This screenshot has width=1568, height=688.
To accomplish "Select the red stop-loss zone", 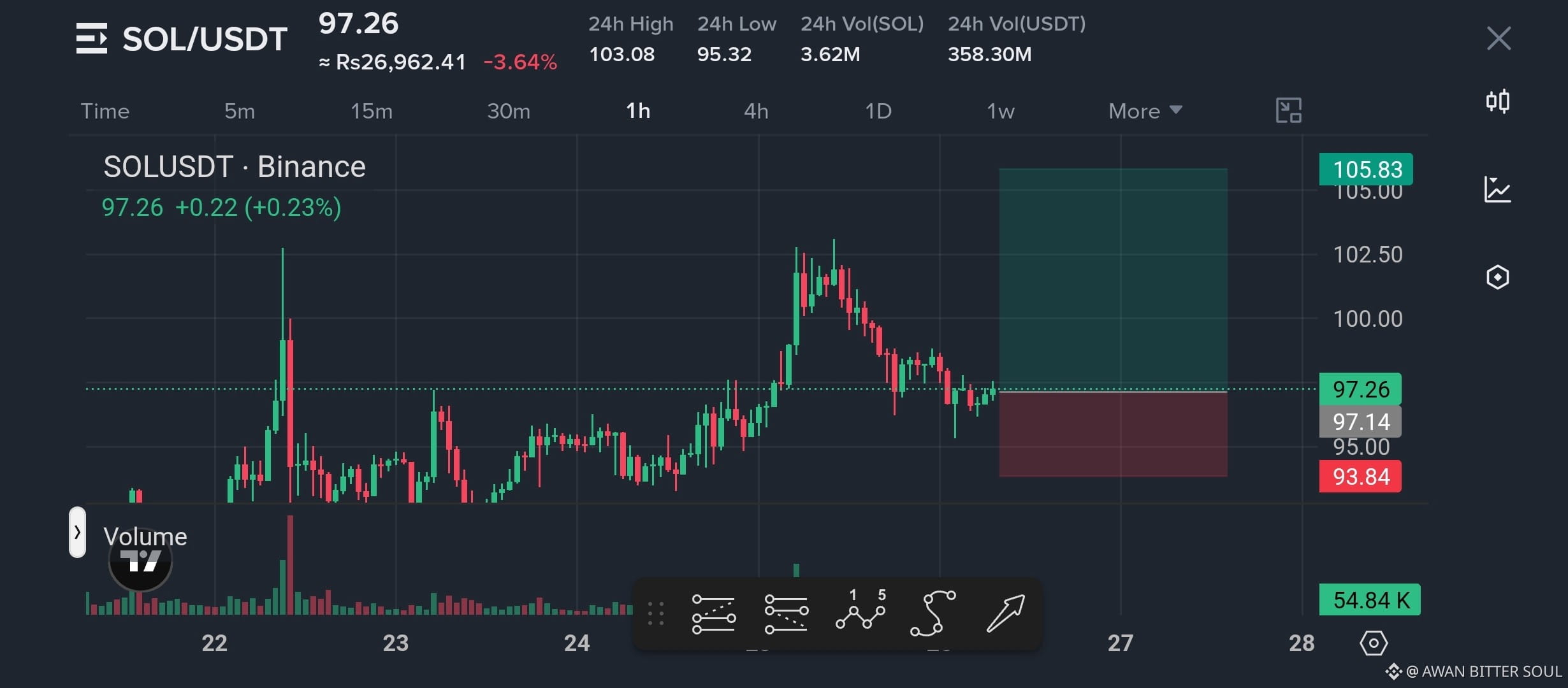I will [x=1113, y=434].
